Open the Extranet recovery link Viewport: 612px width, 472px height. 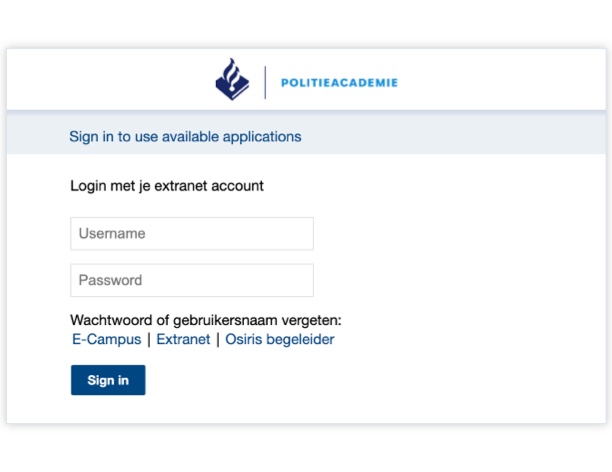[x=183, y=340]
